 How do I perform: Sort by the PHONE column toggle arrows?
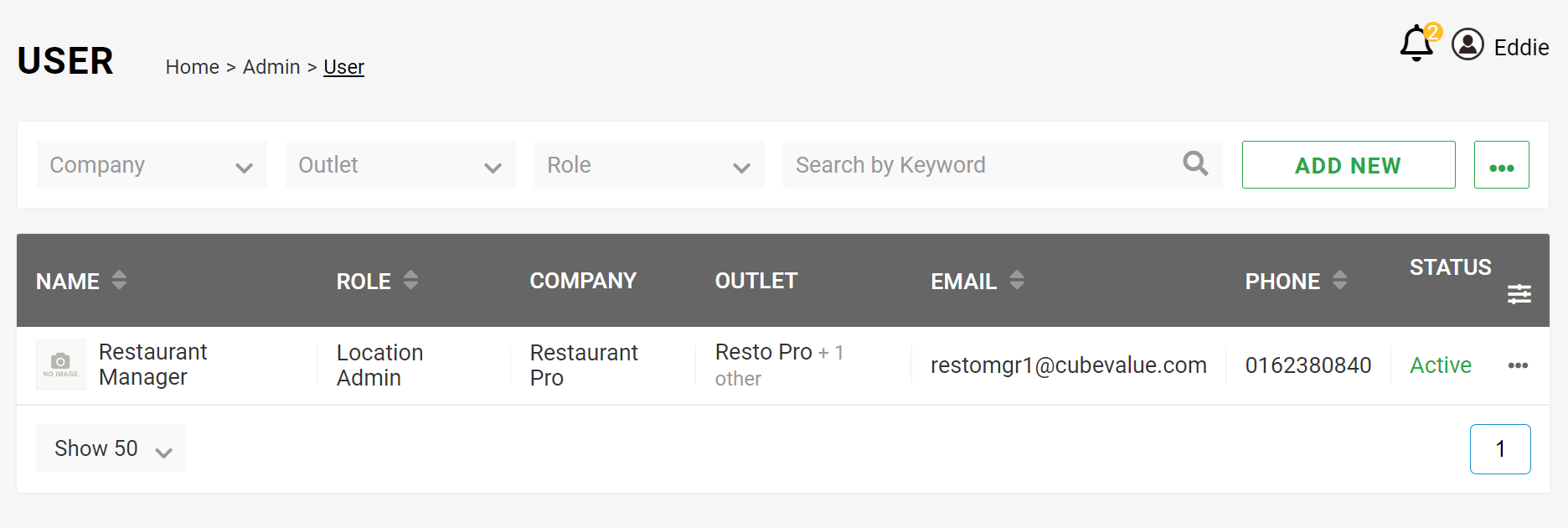[x=1339, y=281]
